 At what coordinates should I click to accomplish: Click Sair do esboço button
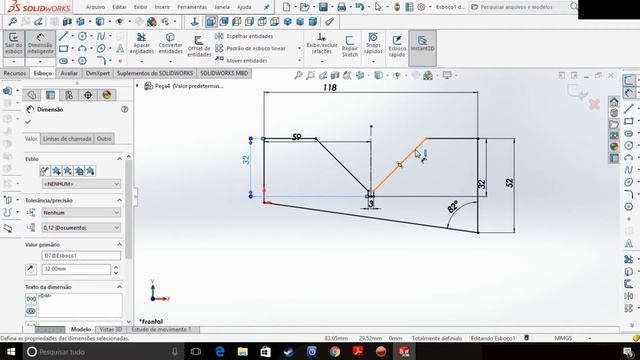[13, 44]
